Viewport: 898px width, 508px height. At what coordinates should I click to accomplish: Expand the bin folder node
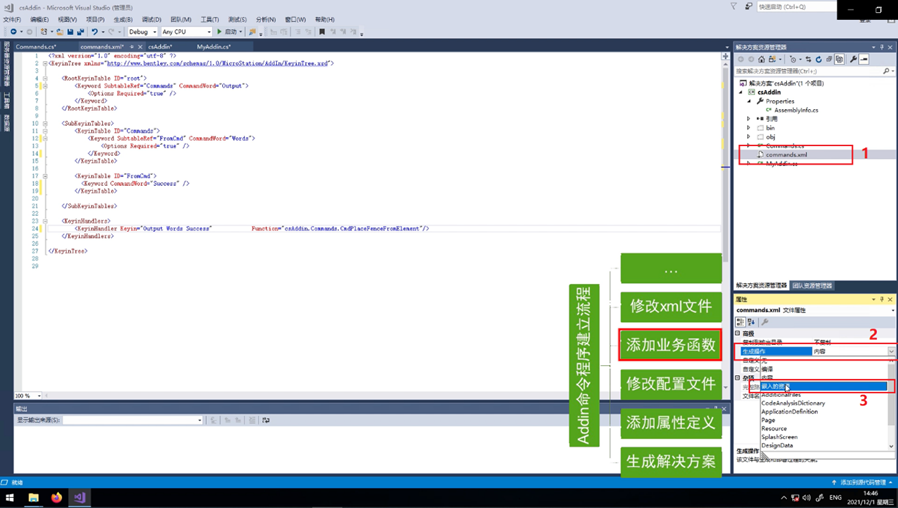[x=749, y=128]
